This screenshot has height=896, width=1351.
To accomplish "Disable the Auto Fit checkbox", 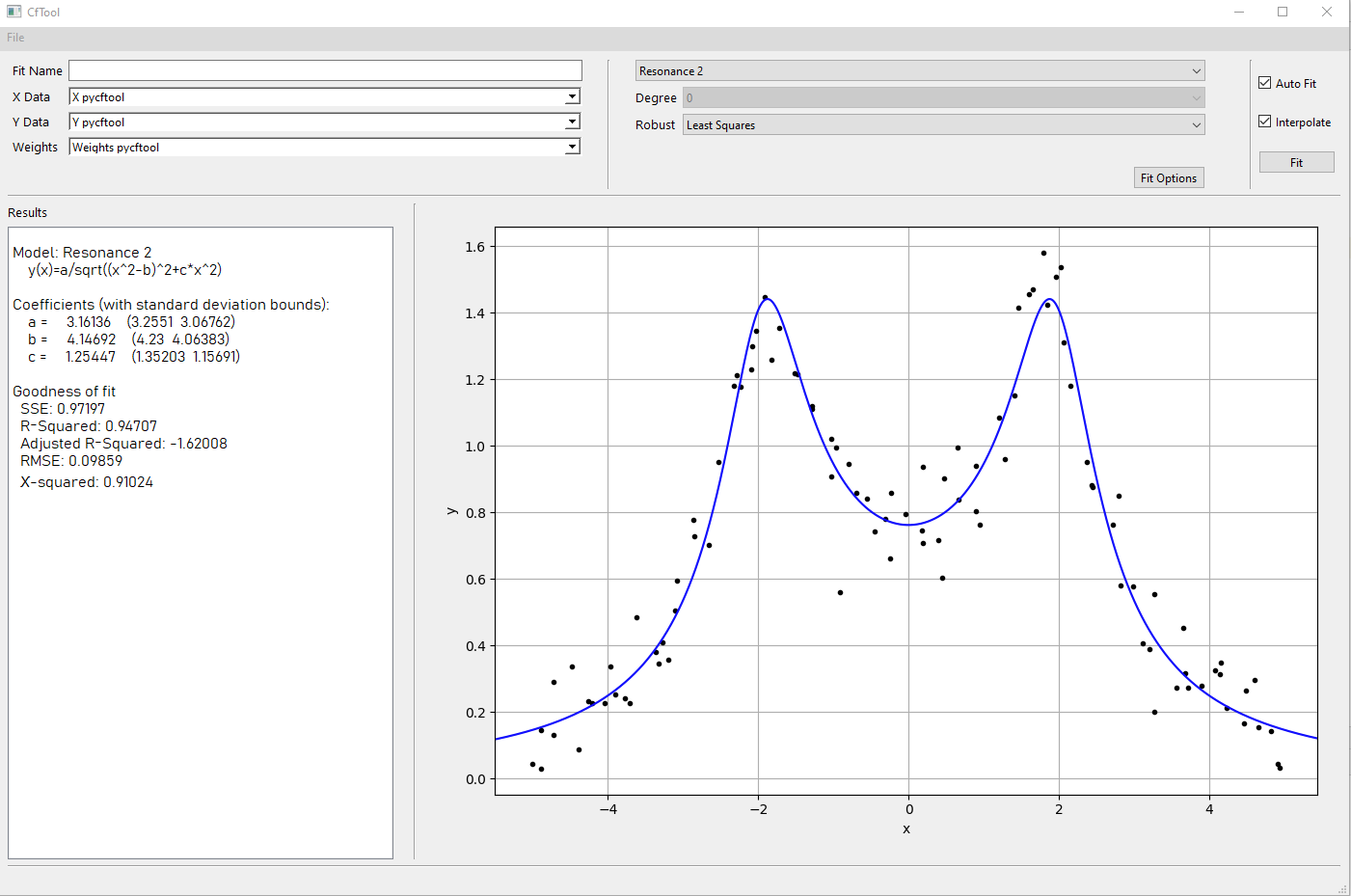I will click(x=1266, y=82).
